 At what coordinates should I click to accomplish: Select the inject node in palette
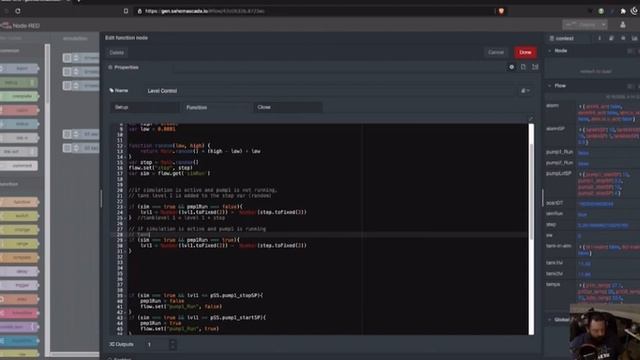[x=20, y=69]
